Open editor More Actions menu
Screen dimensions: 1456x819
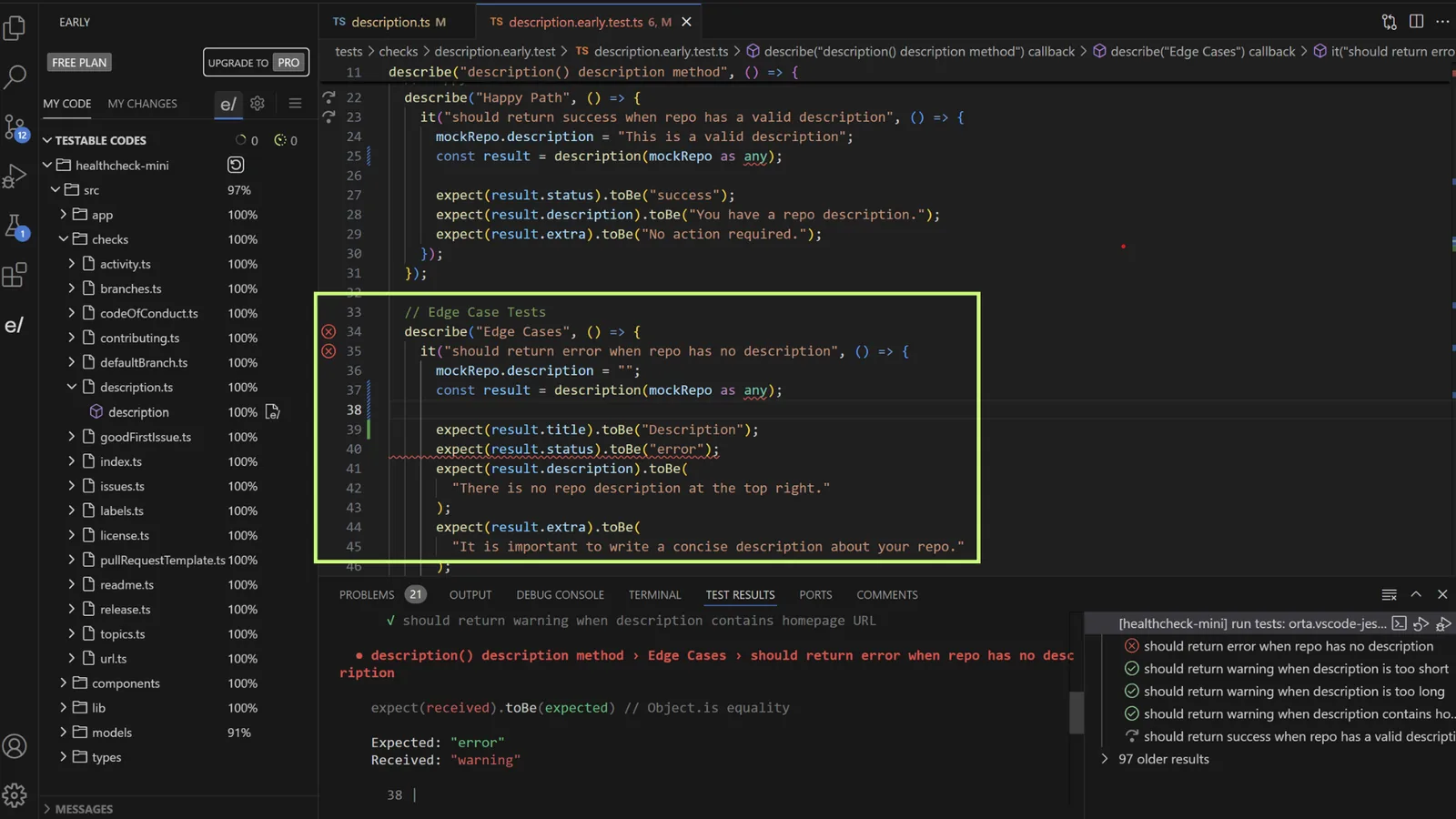[x=1442, y=22]
